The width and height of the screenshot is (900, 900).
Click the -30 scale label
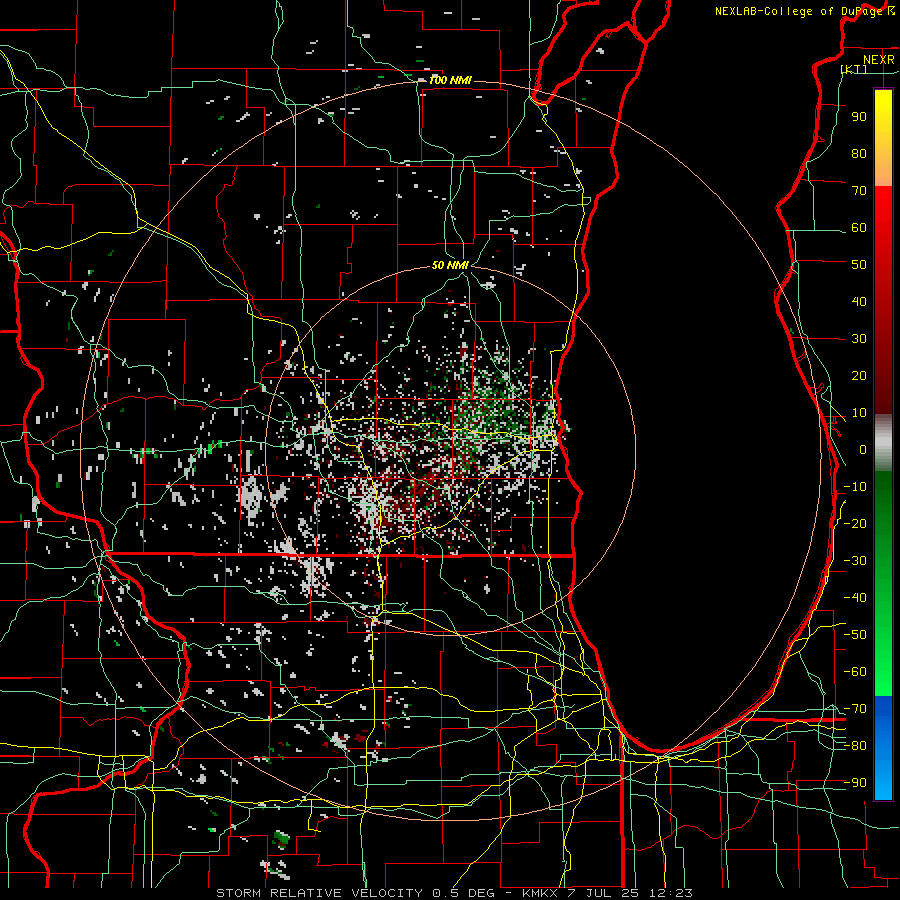point(855,561)
